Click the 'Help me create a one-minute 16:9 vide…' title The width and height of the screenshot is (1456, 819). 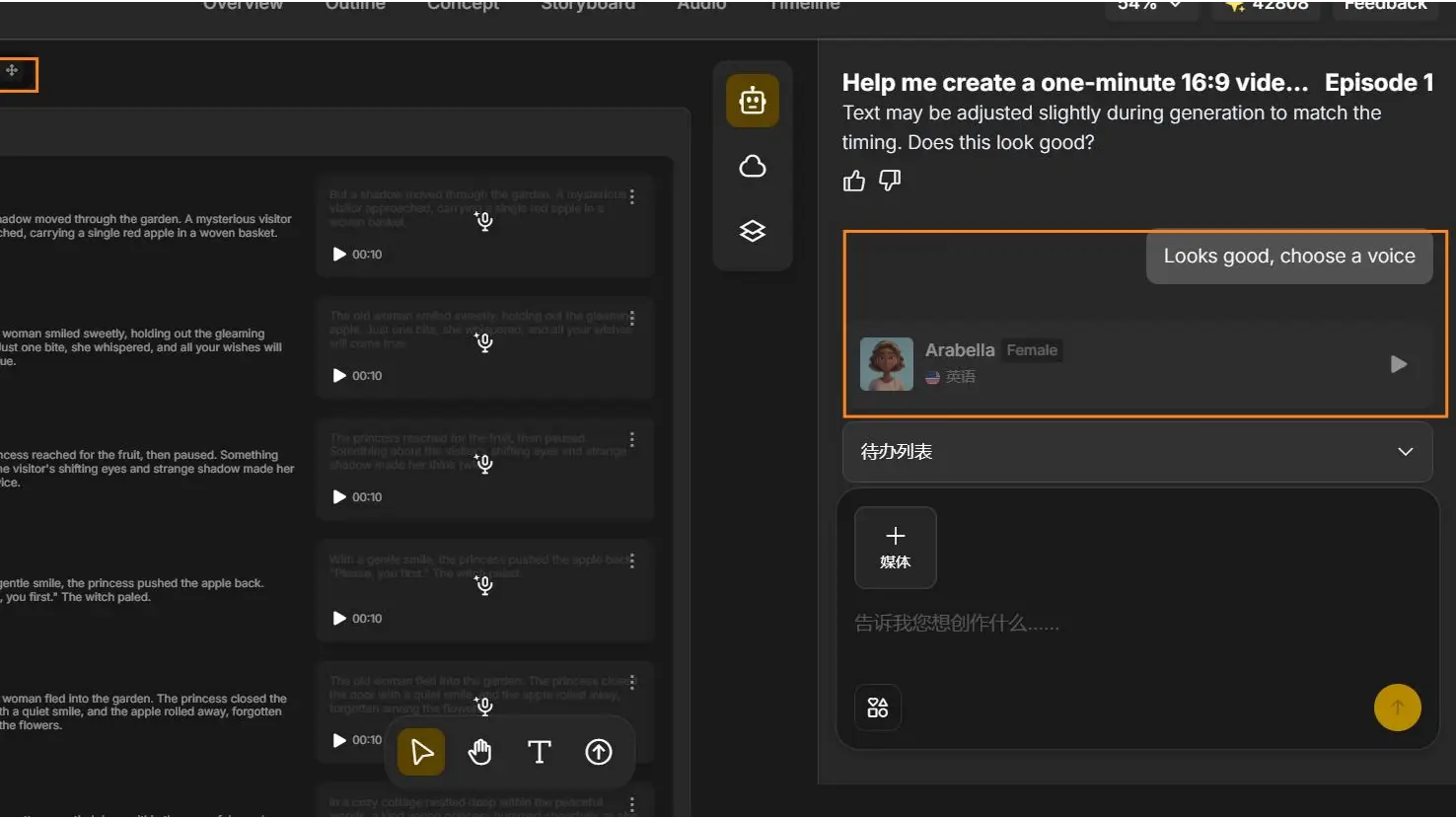tap(1075, 83)
